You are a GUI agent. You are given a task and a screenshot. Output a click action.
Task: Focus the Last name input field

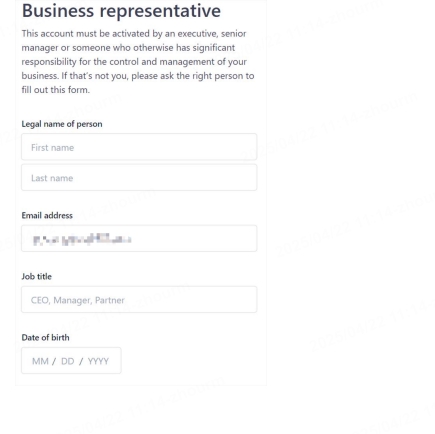pos(139,178)
